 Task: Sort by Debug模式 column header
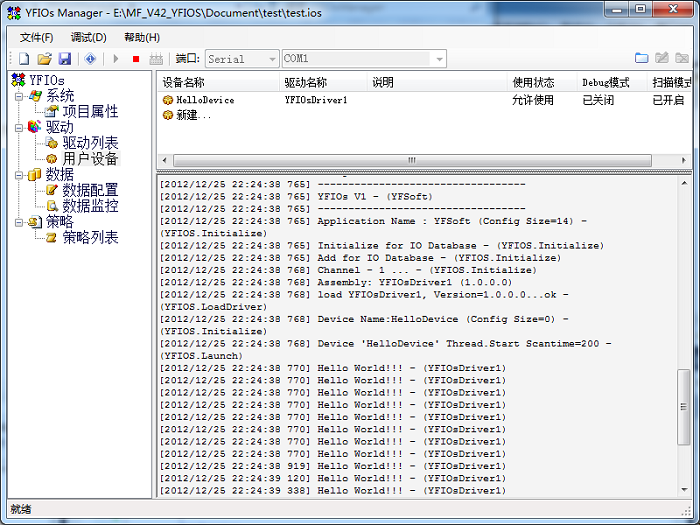612,83
